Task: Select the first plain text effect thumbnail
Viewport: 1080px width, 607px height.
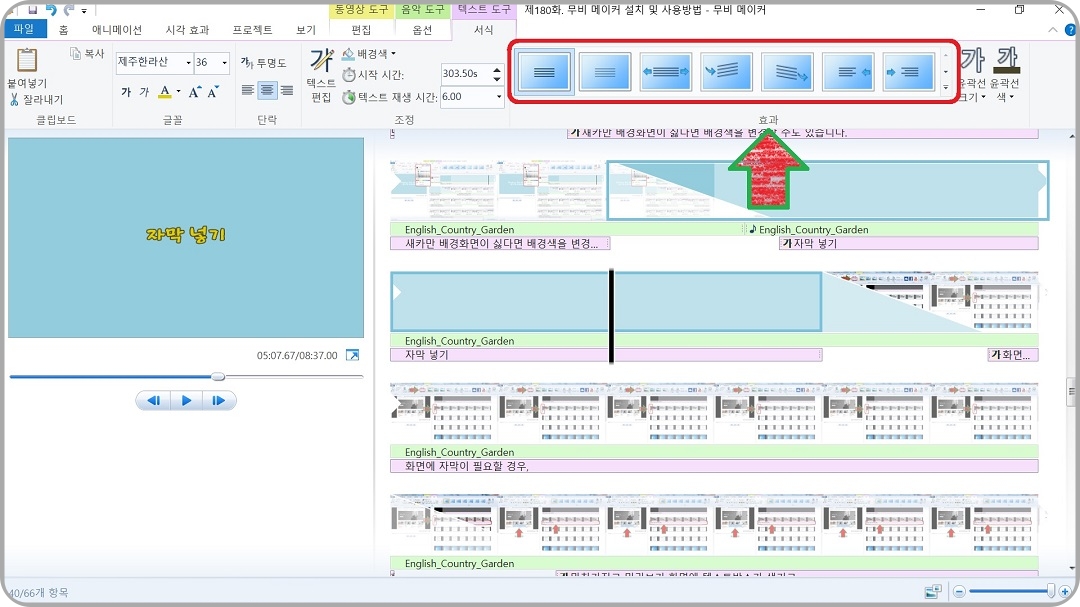Action: point(544,71)
